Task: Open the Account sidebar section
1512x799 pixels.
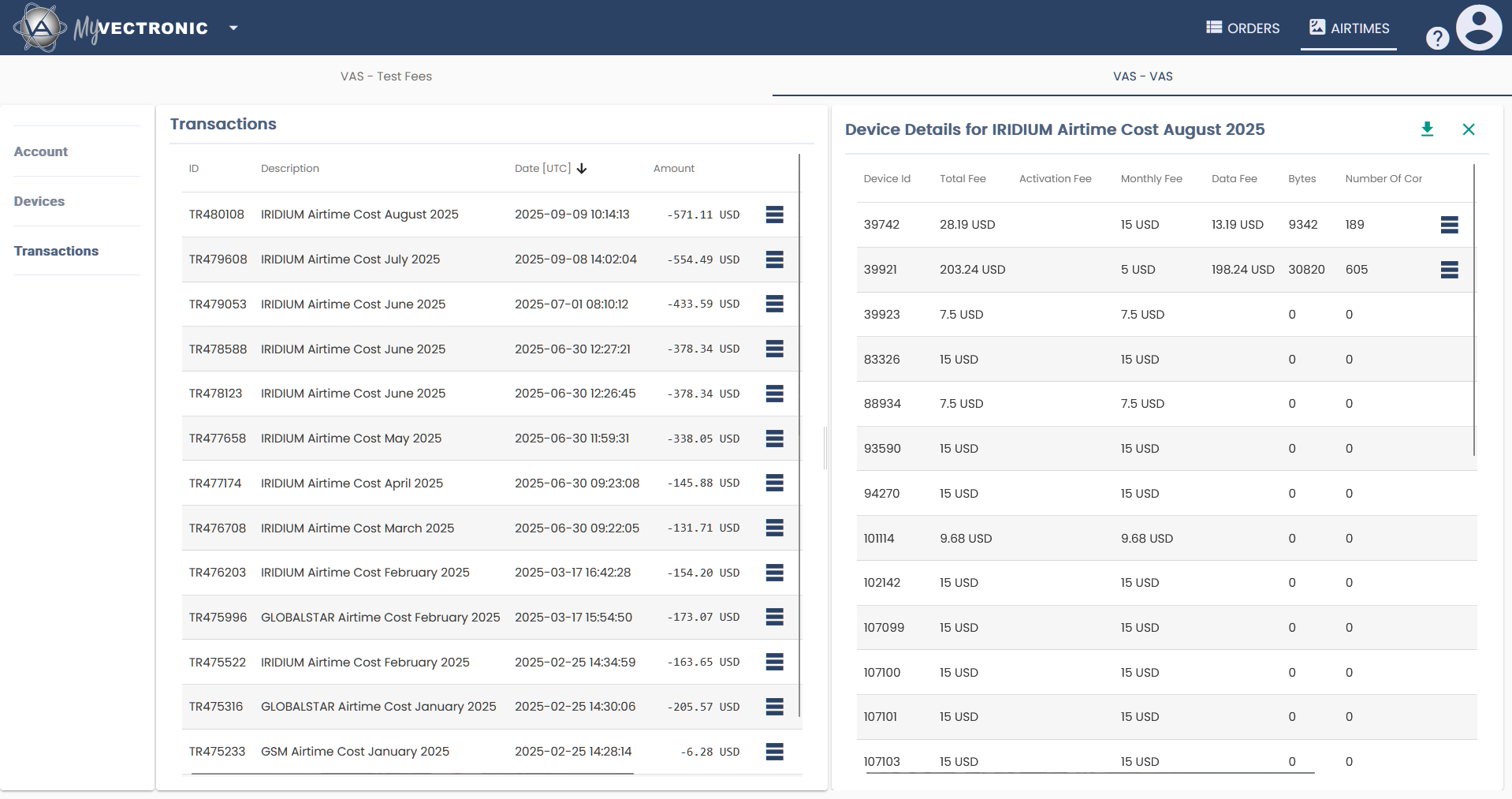Action: [41, 151]
